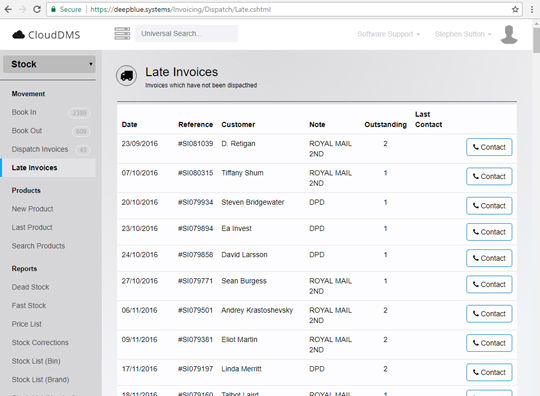This screenshot has width=540, height=396.
Task: Open Dead Stock report
Action: pos(30,287)
